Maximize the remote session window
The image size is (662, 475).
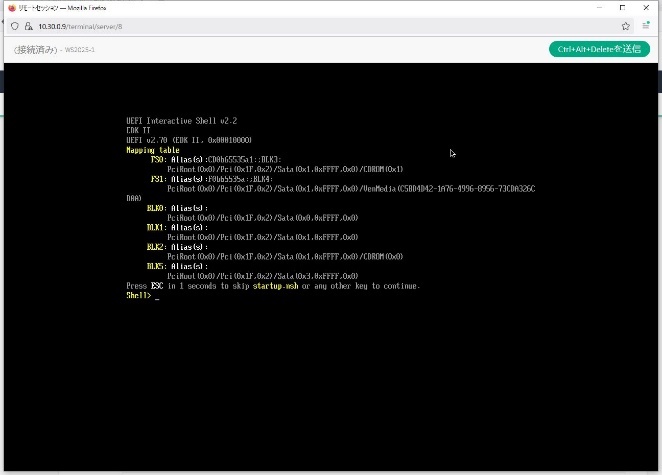tap(620, 7)
